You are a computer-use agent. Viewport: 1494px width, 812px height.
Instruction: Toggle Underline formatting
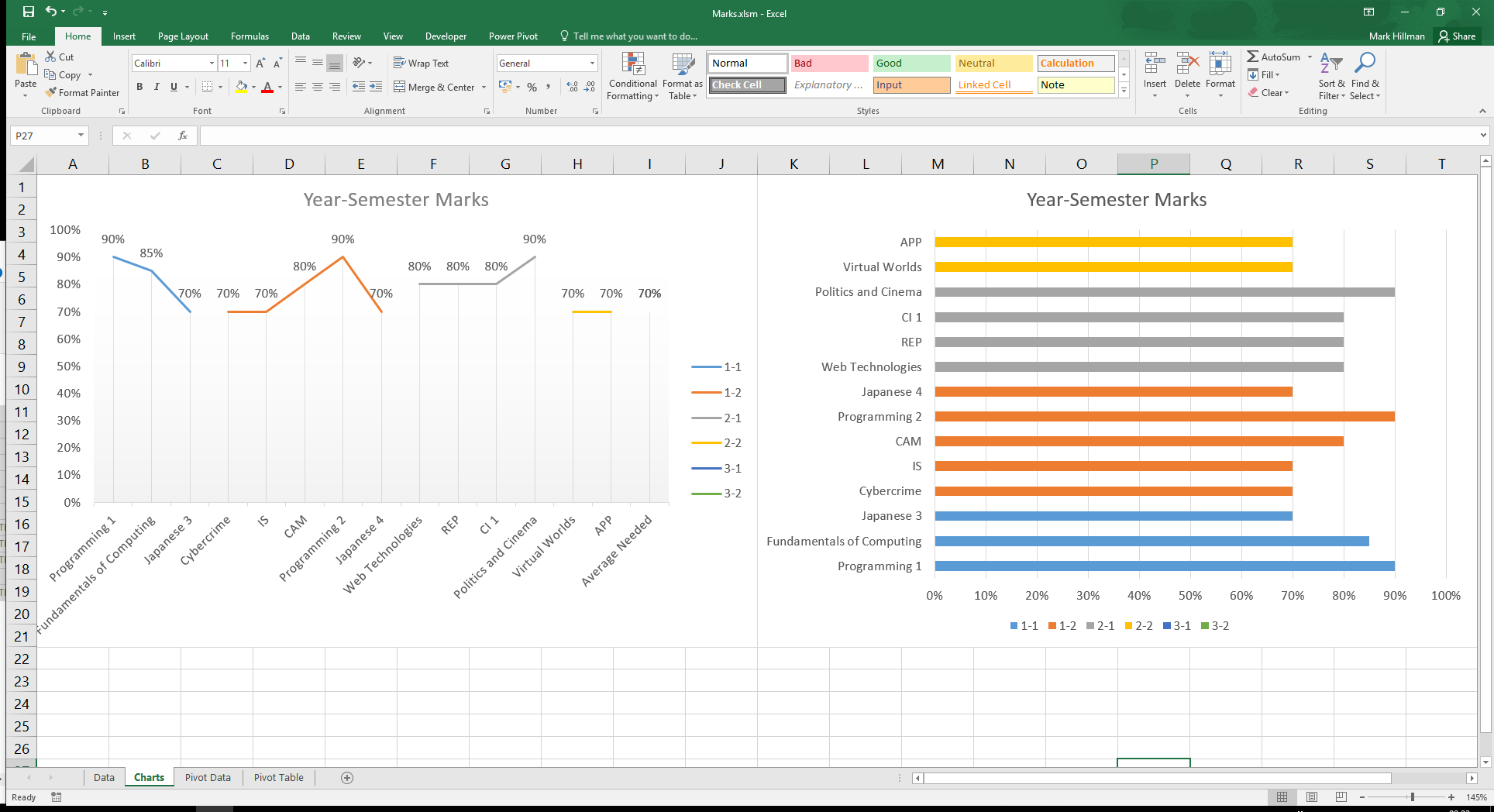(x=174, y=87)
